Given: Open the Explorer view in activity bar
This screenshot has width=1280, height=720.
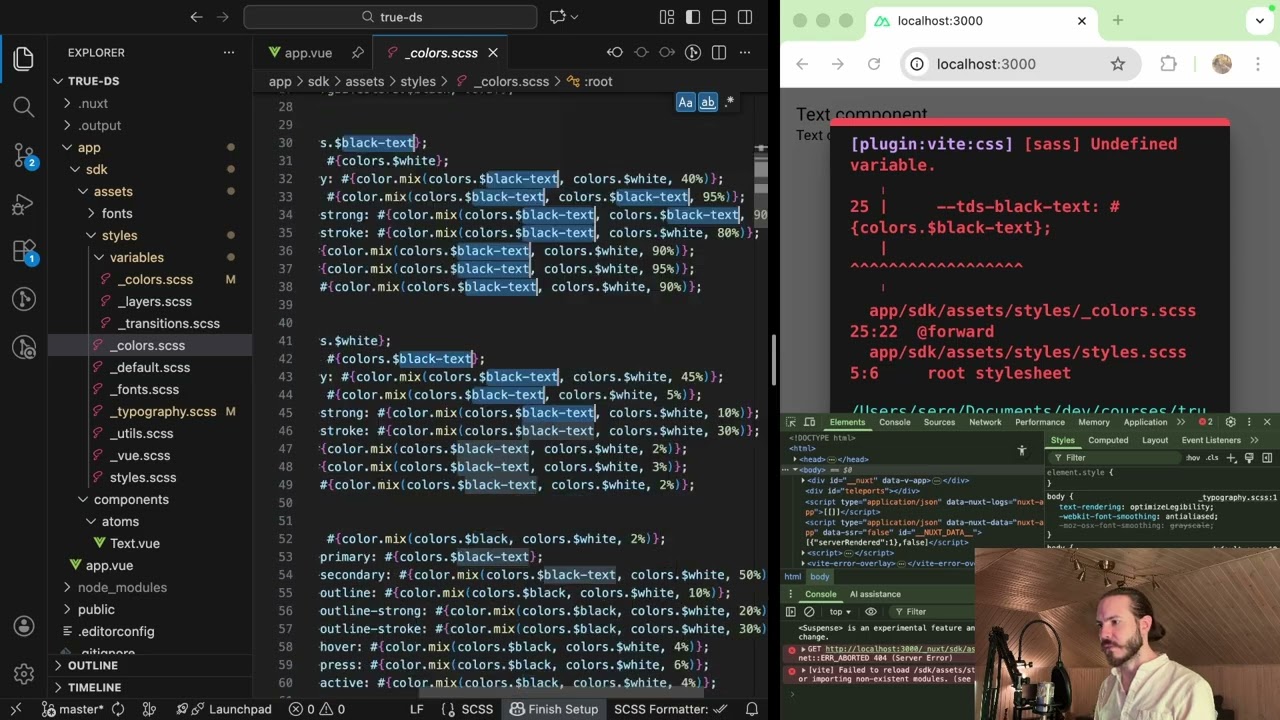Looking at the screenshot, I should pyautogui.click(x=24, y=59).
